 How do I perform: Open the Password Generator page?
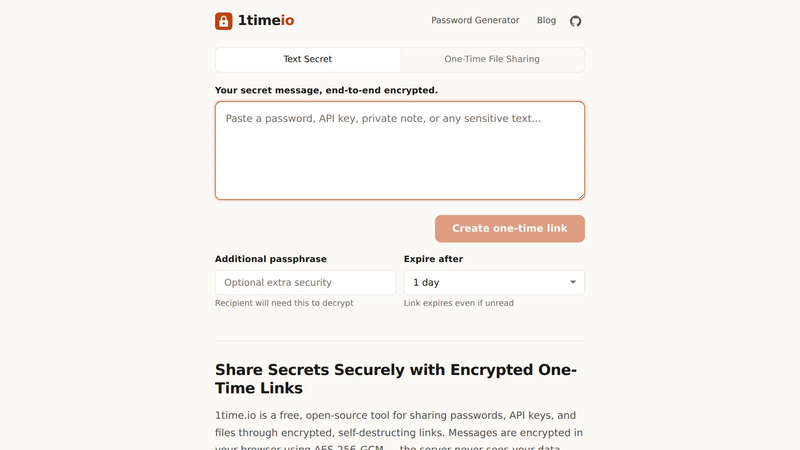[x=475, y=20]
